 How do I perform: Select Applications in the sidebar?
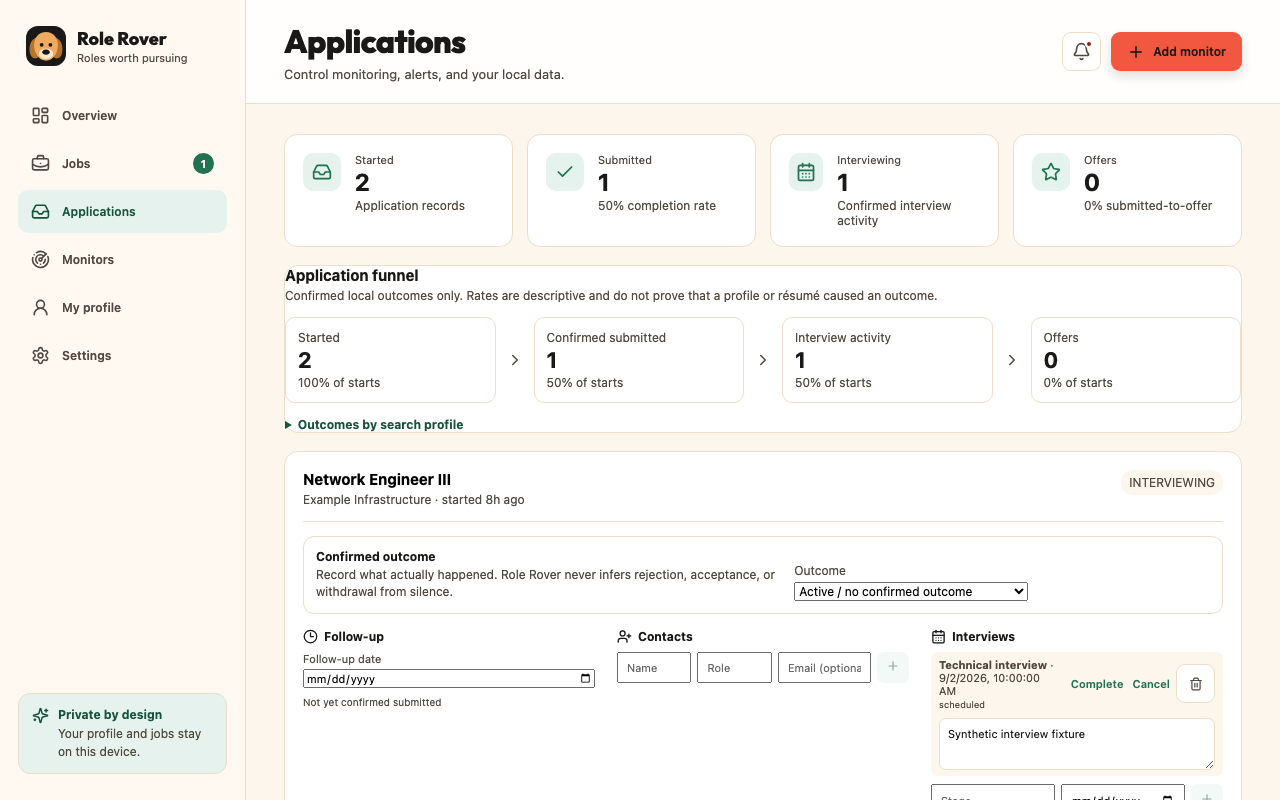click(x=122, y=212)
